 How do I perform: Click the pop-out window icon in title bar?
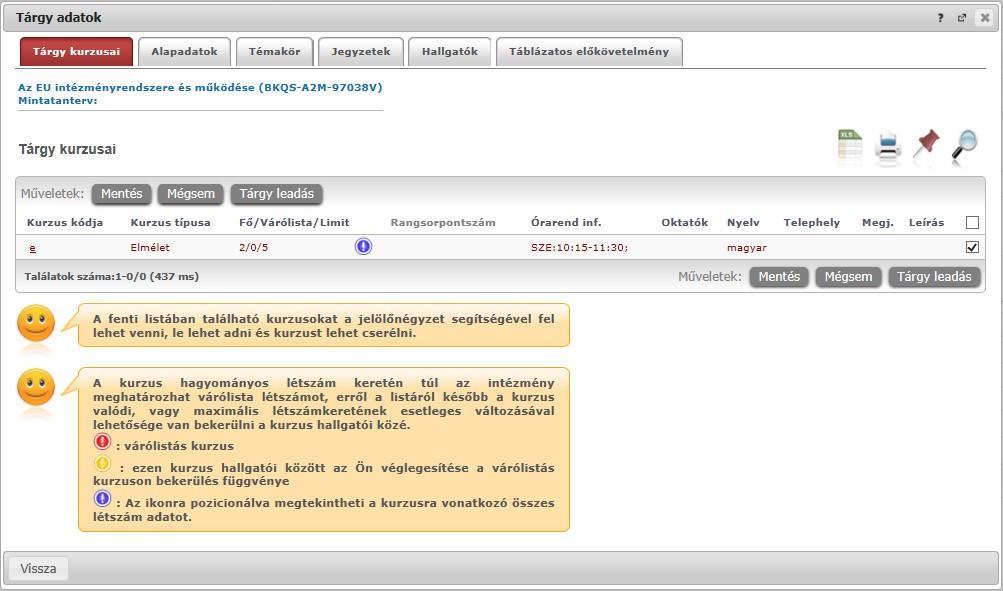[x=961, y=18]
